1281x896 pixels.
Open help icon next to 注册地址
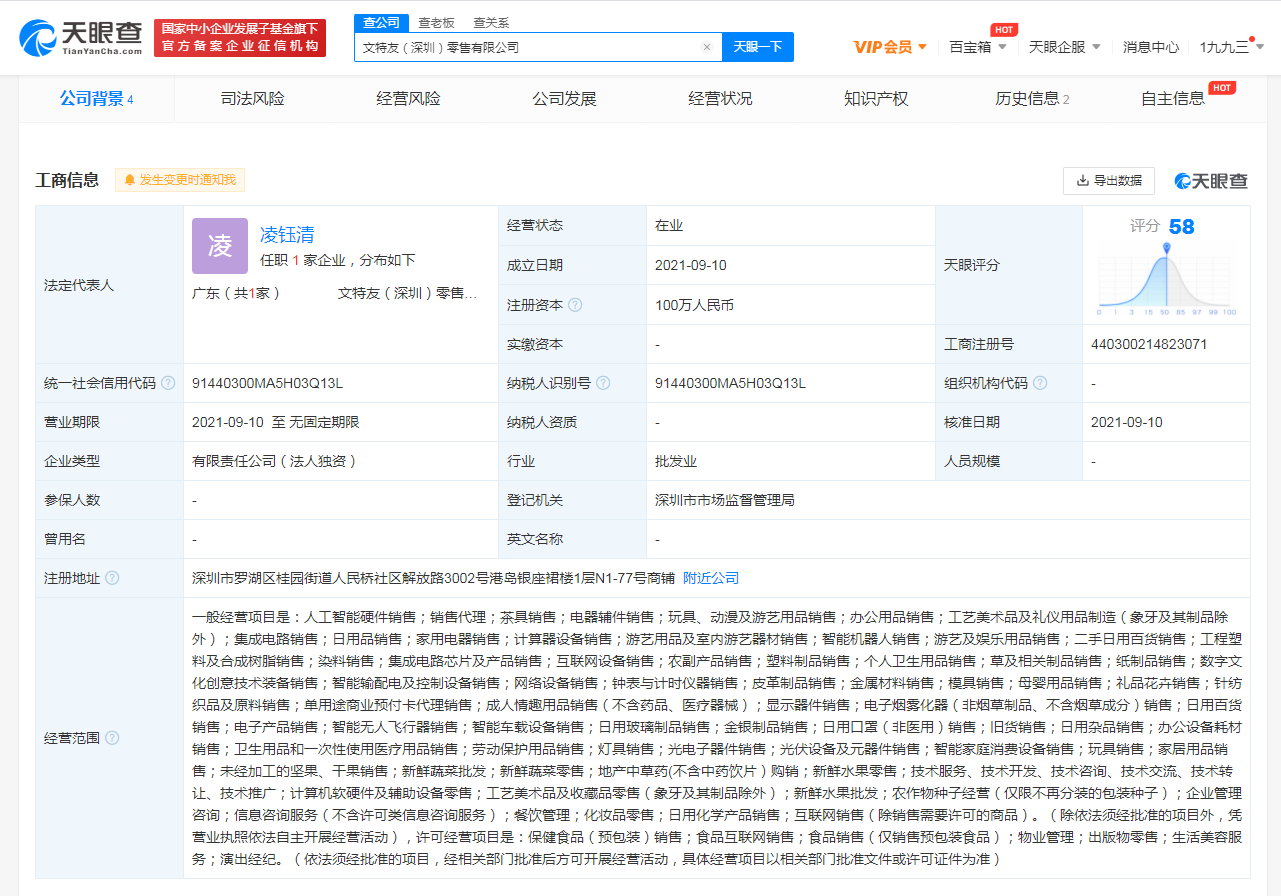tap(112, 578)
